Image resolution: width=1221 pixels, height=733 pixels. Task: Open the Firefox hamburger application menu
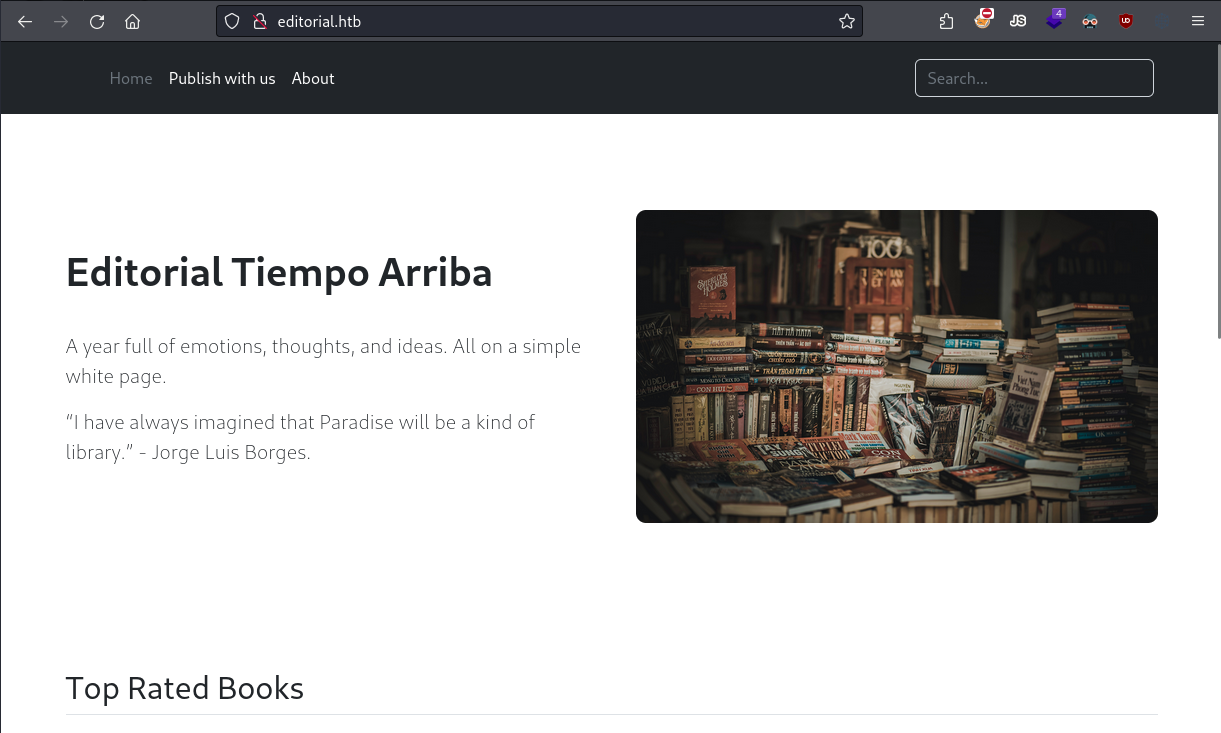[1198, 21]
